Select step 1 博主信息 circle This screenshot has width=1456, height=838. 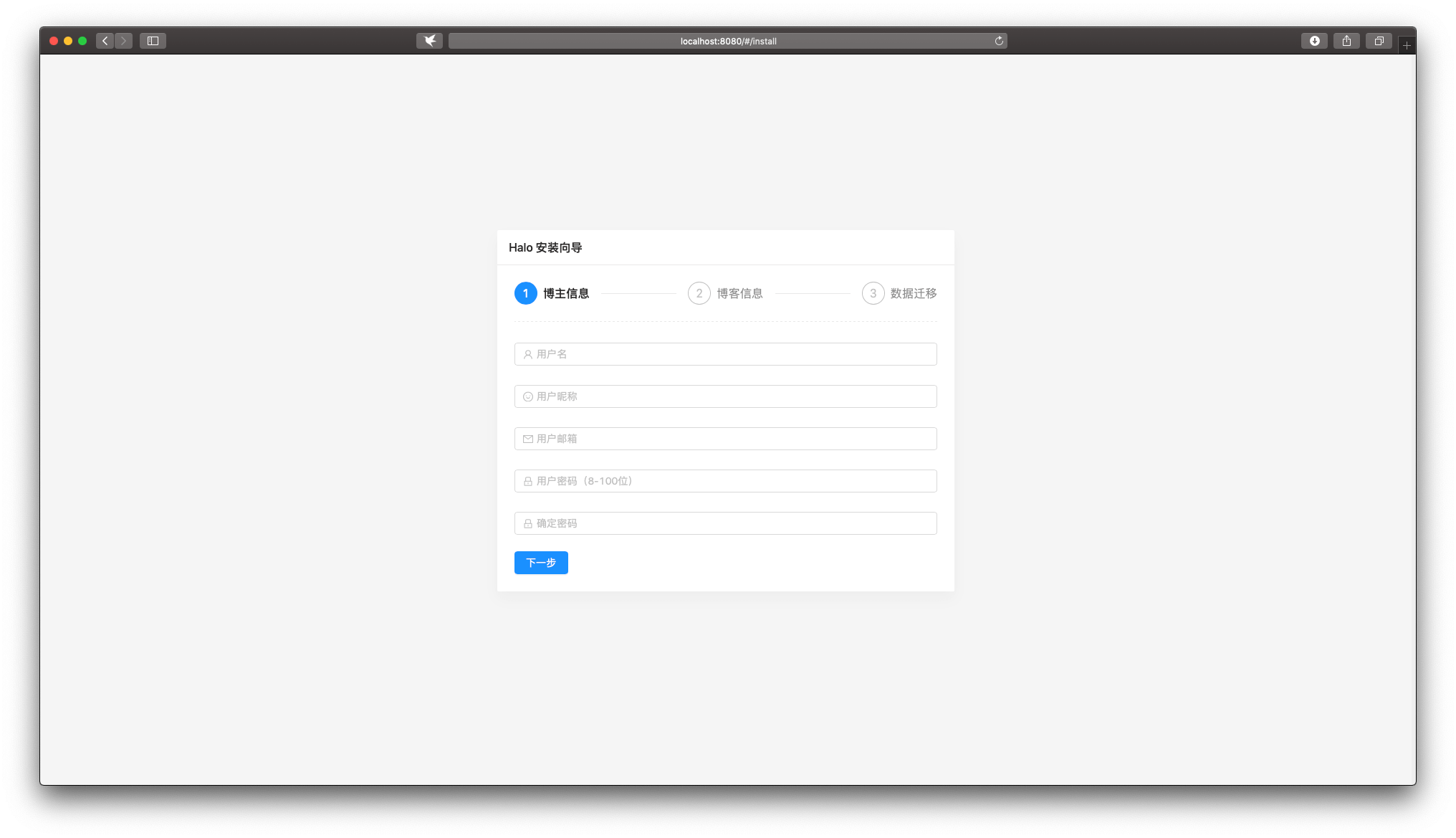pos(525,293)
